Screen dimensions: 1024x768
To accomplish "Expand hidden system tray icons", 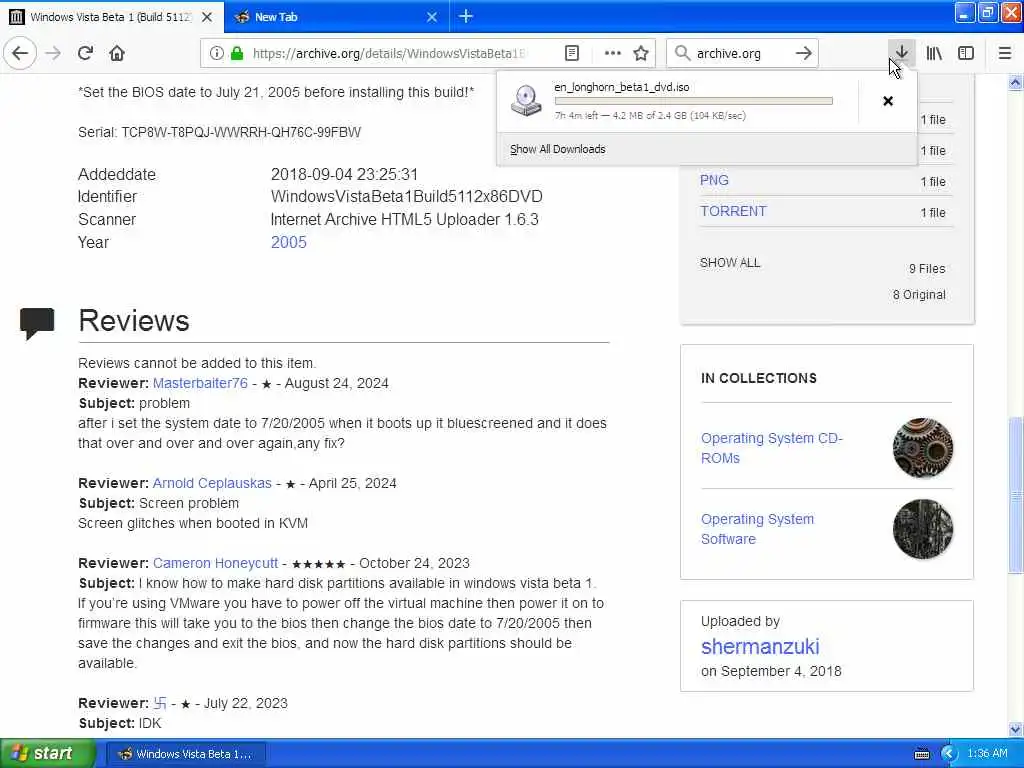I will click(948, 754).
